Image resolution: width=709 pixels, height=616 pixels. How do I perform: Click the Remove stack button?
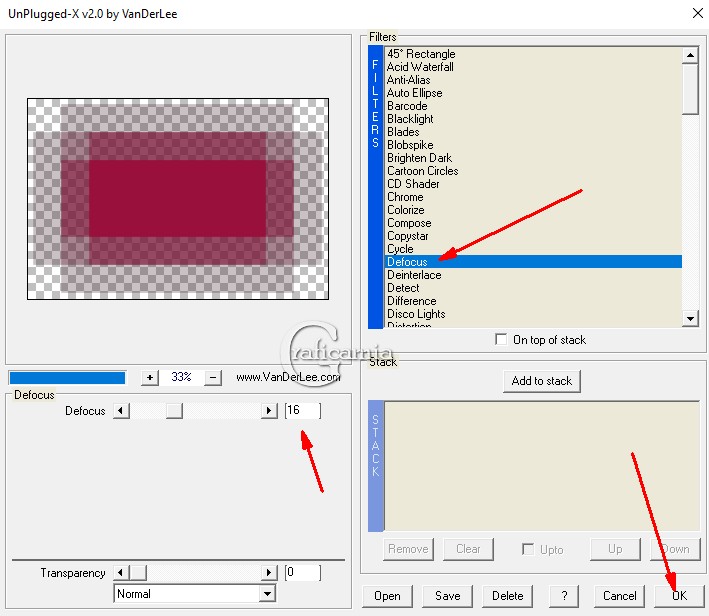(408, 549)
